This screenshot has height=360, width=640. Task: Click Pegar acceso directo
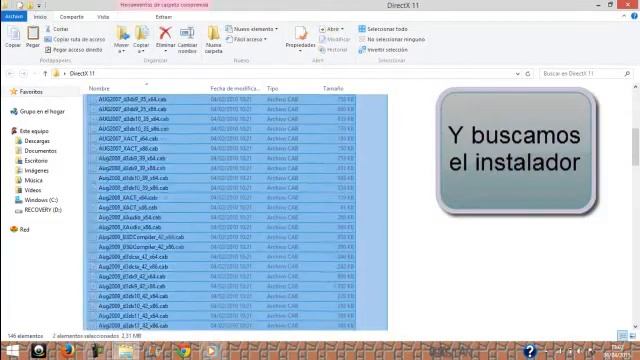coord(74,49)
